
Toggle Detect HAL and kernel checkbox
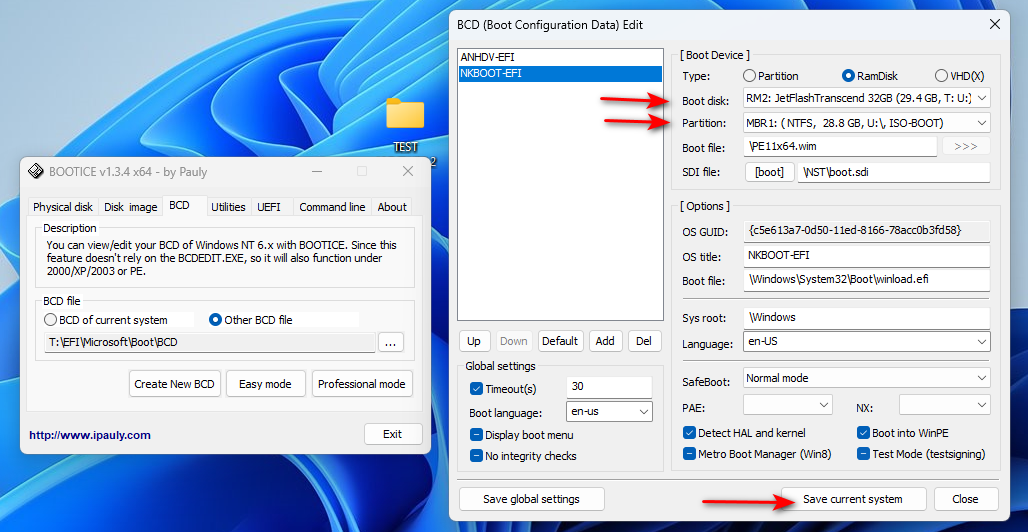click(689, 433)
